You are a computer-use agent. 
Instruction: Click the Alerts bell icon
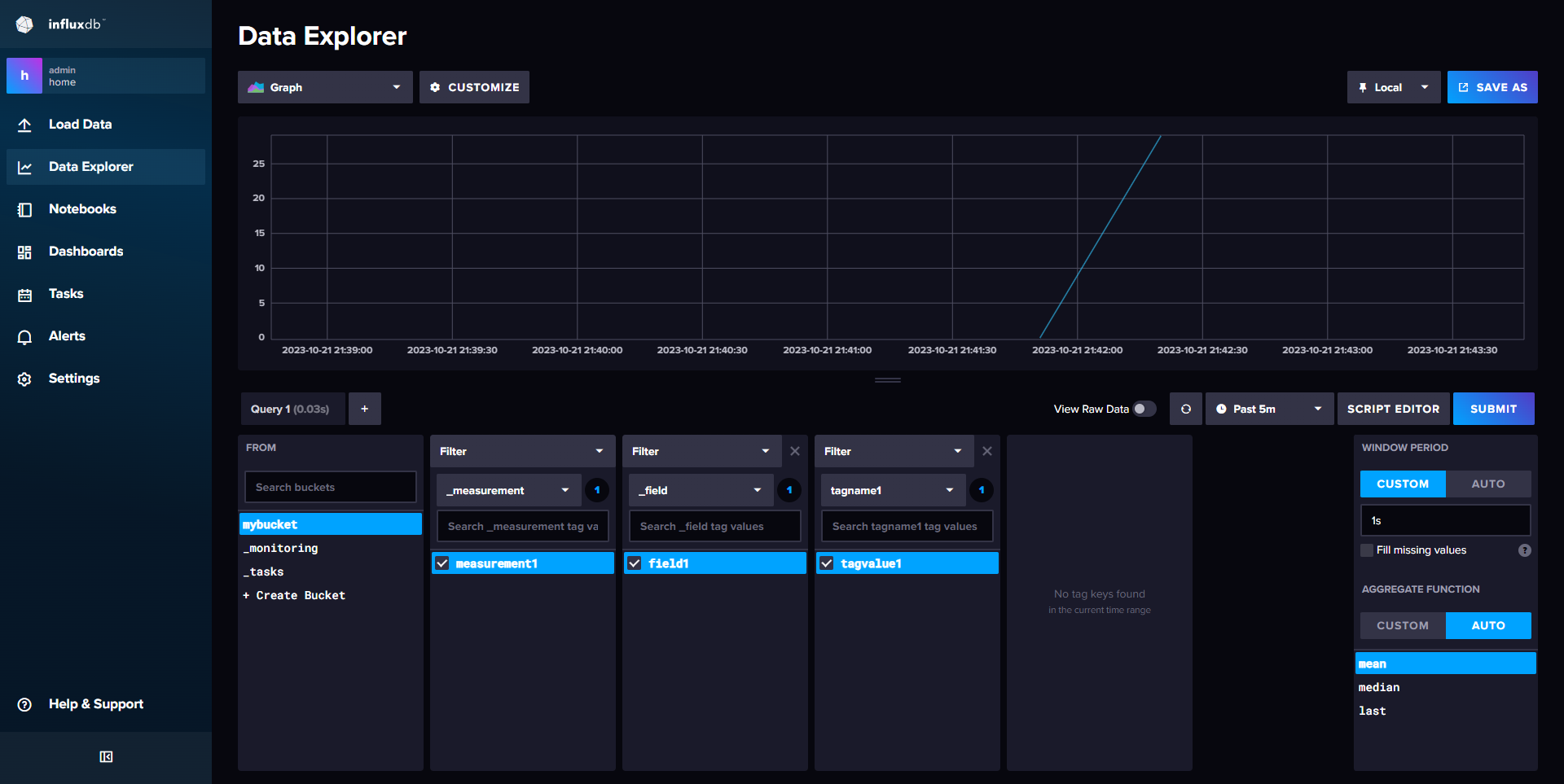pos(24,336)
